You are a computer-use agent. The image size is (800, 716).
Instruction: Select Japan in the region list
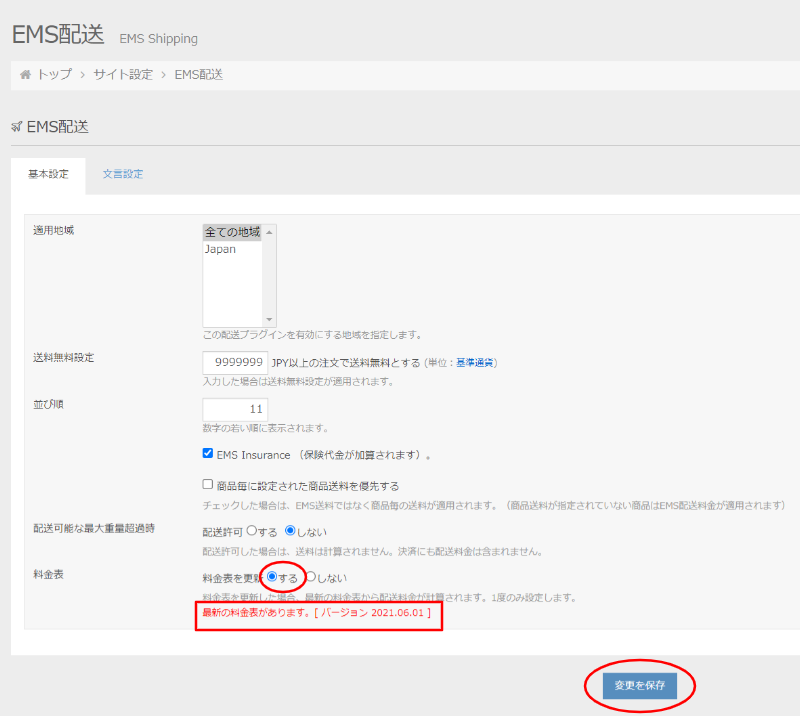point(221,249)
